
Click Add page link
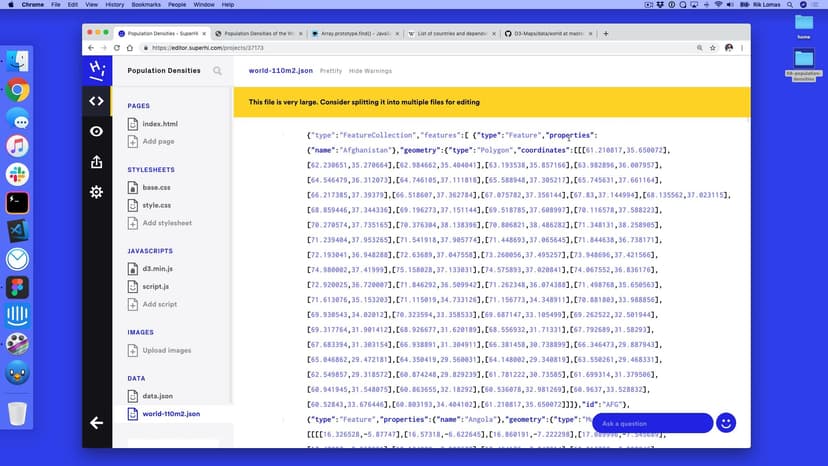157,142
